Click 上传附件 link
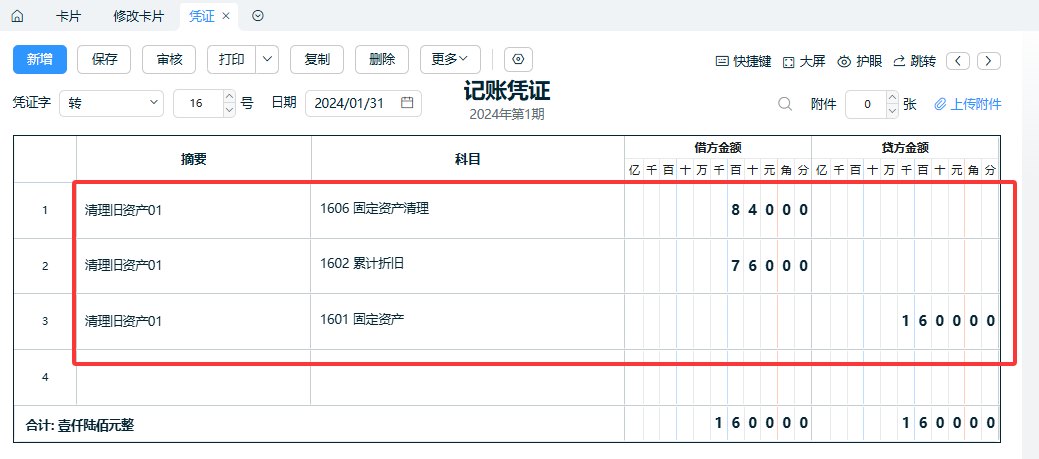Image resolution: width=1039 pixels, height=459 pixels. 967,104
